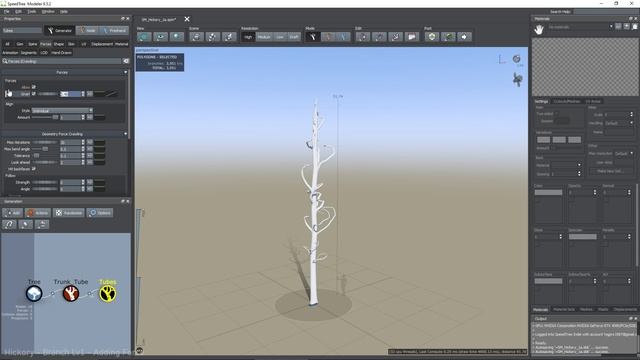
Task: Open the Window menu
Action: tap(48, 11)
